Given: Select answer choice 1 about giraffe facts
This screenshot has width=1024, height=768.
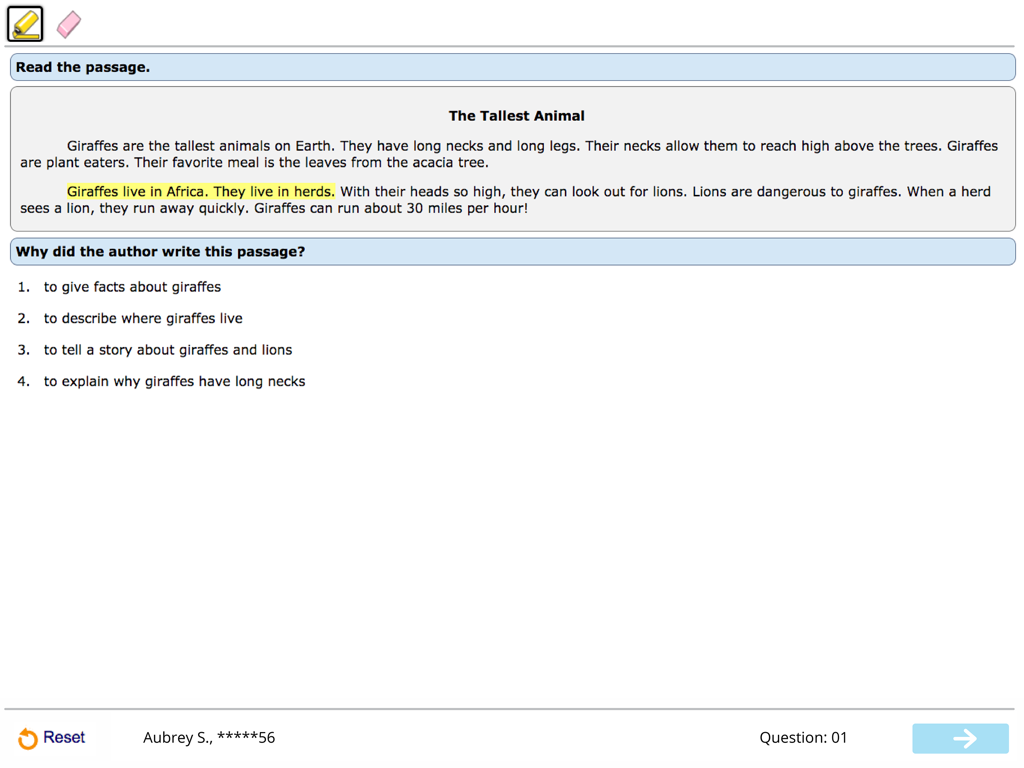Looking at the screenshot, I should 132,287.
